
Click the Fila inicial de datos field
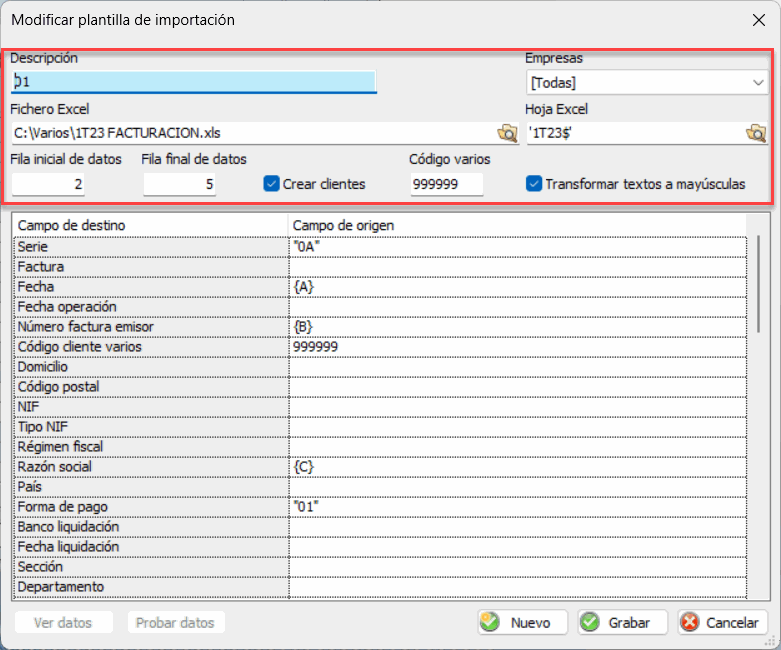point(48,184)
